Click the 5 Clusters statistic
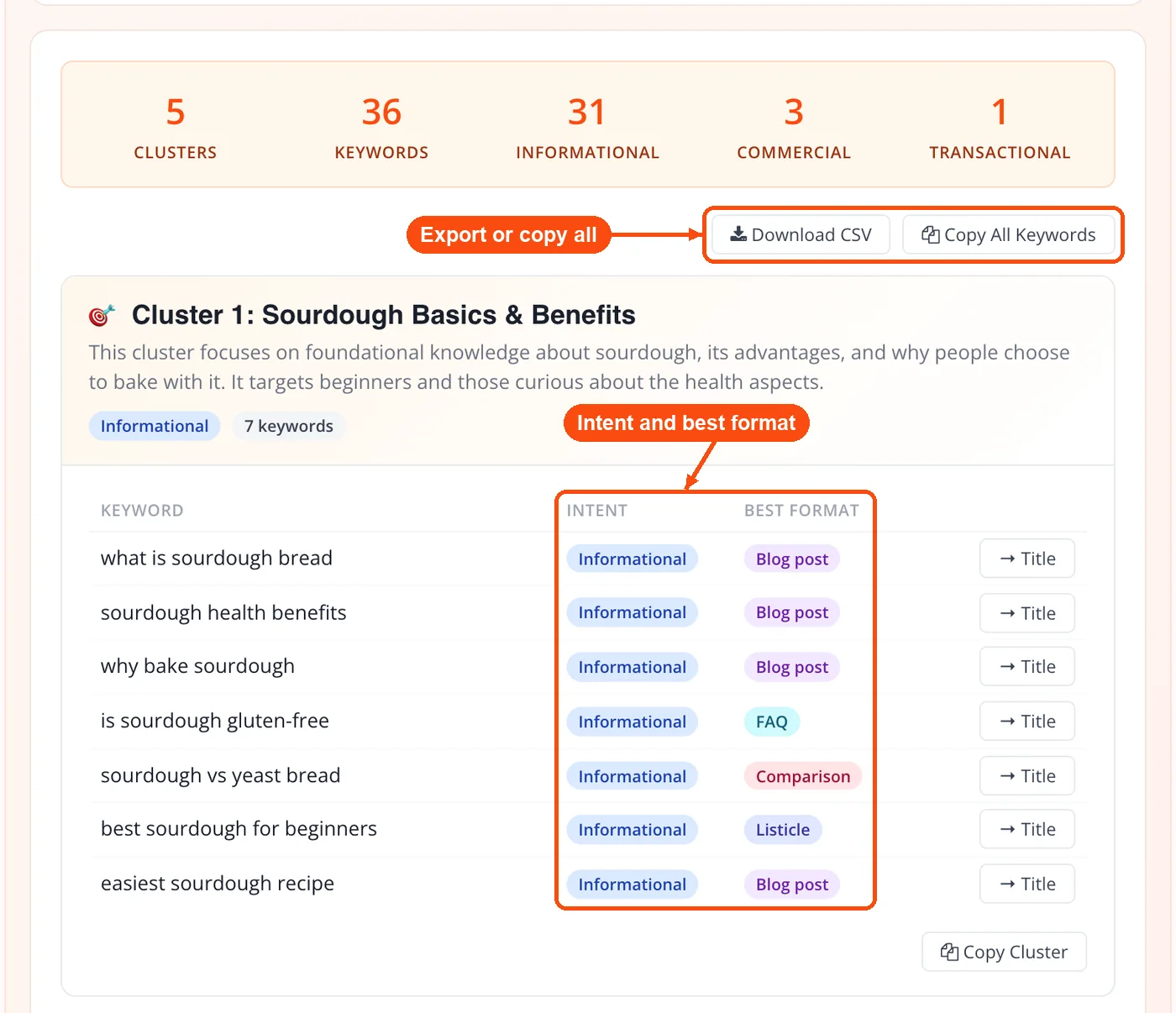The height and width of the screenshot is (1013, 1176). (x=176, y=127)
